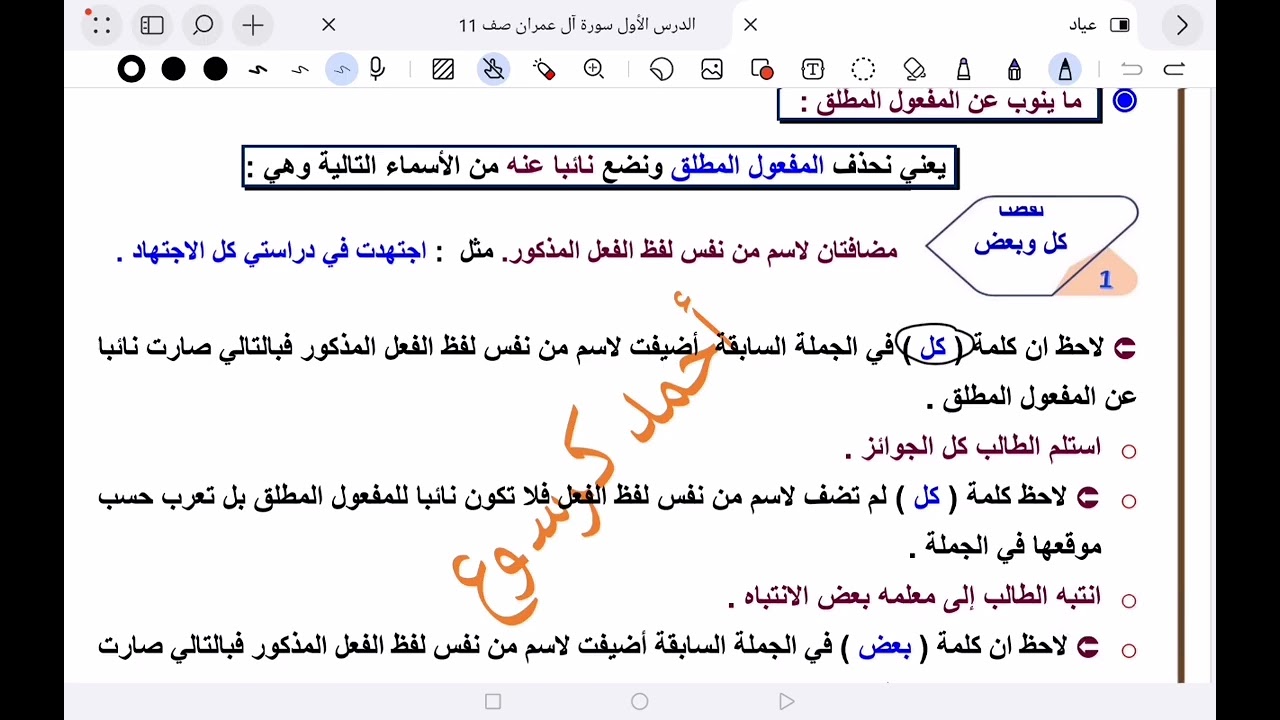Viewport: 1280px width, 720px height.
Task: Select tab الدرس الأول سورة آل عمران صف 11
Action: (x=577, y=25)
